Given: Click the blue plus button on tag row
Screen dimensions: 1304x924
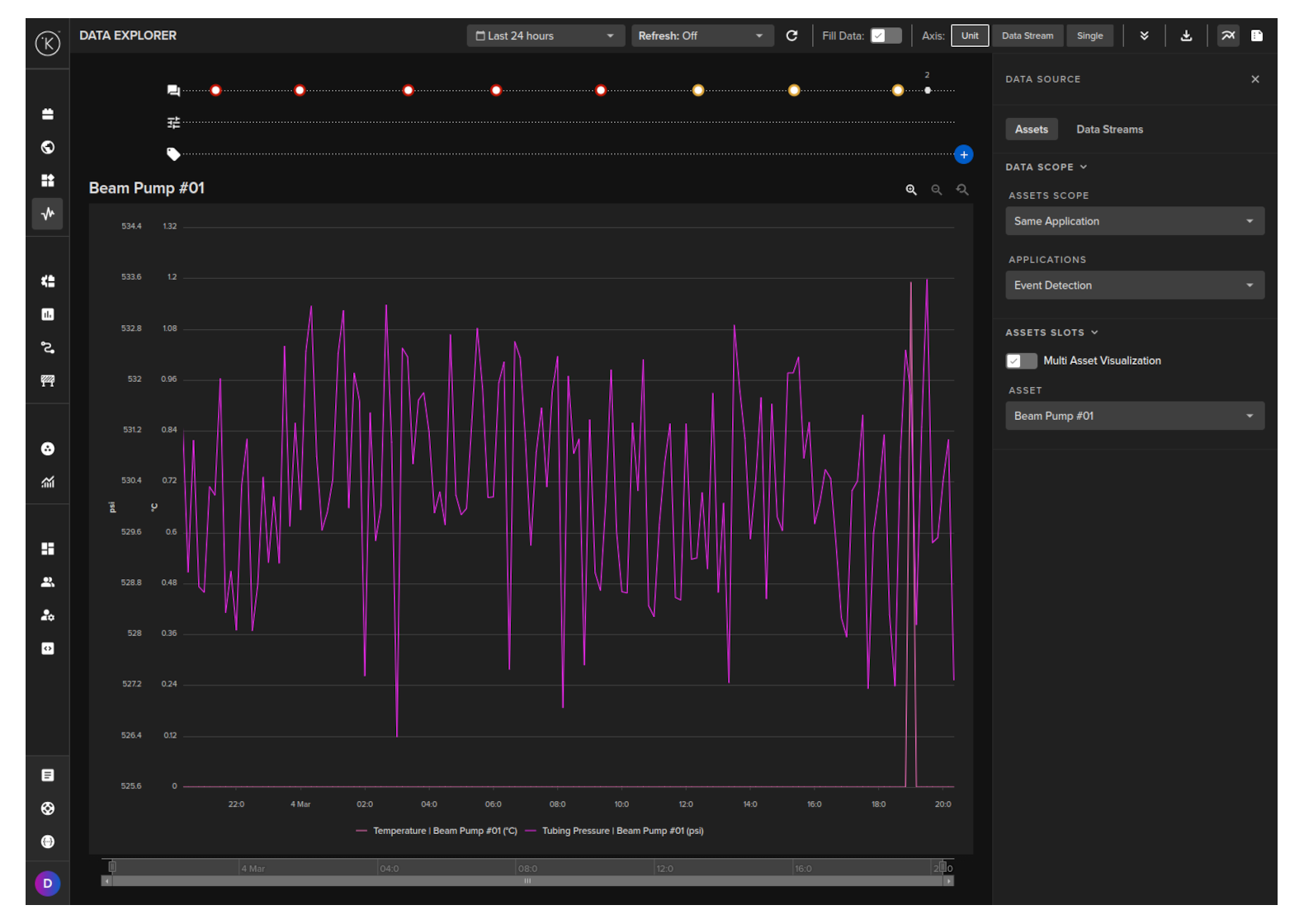Looking at the screenshot, I should [x=963, y=154].
